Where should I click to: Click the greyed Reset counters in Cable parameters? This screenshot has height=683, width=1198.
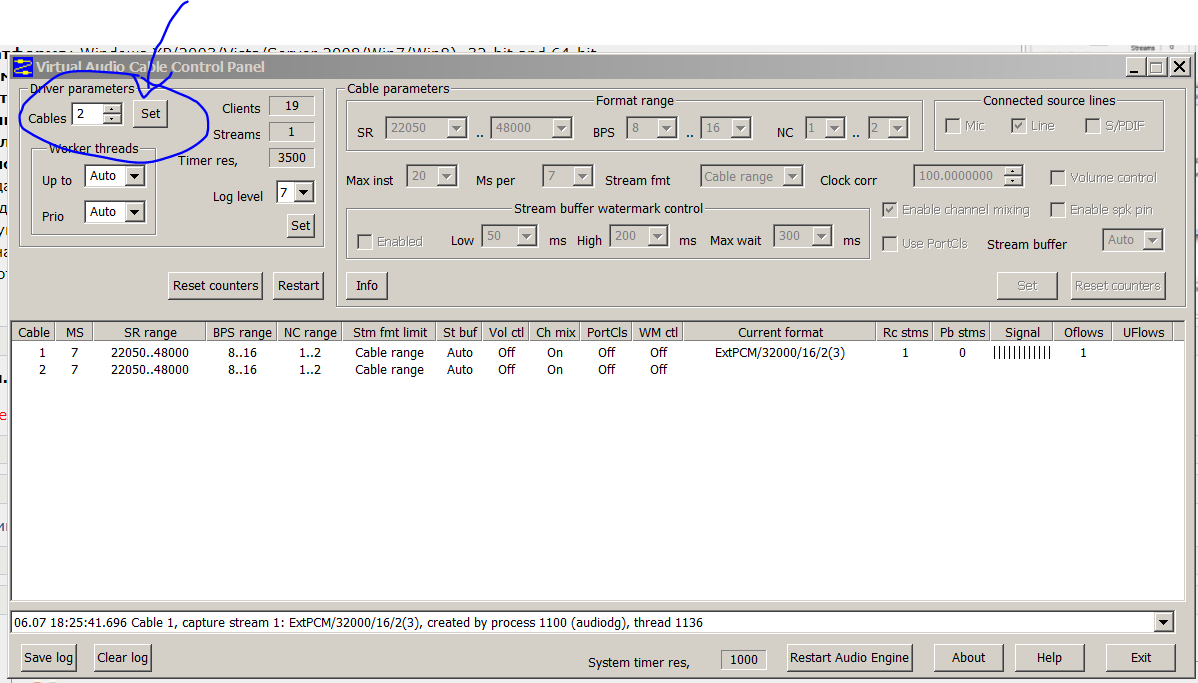(1118, 286)
